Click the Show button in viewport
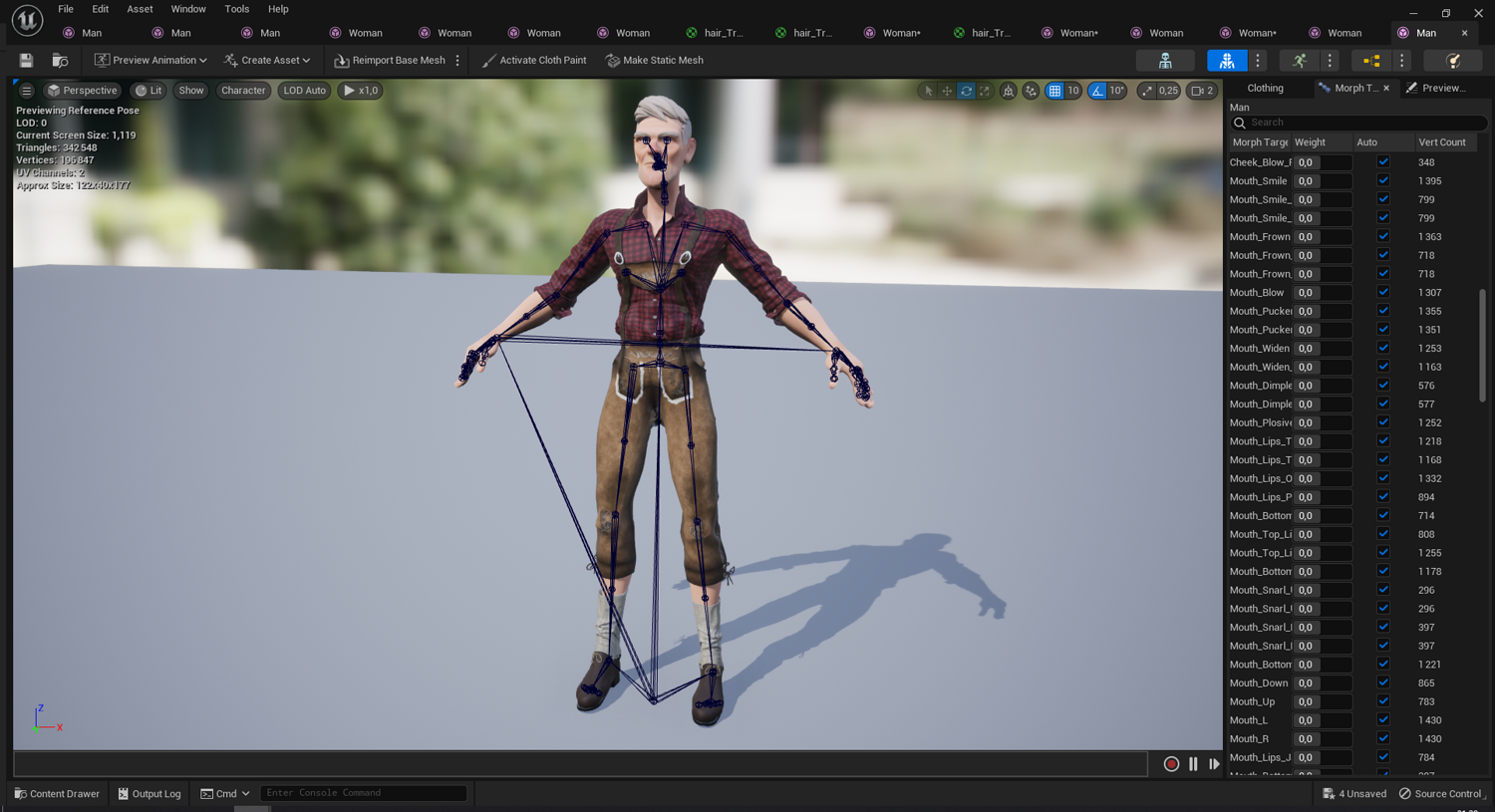 (190, 91)
